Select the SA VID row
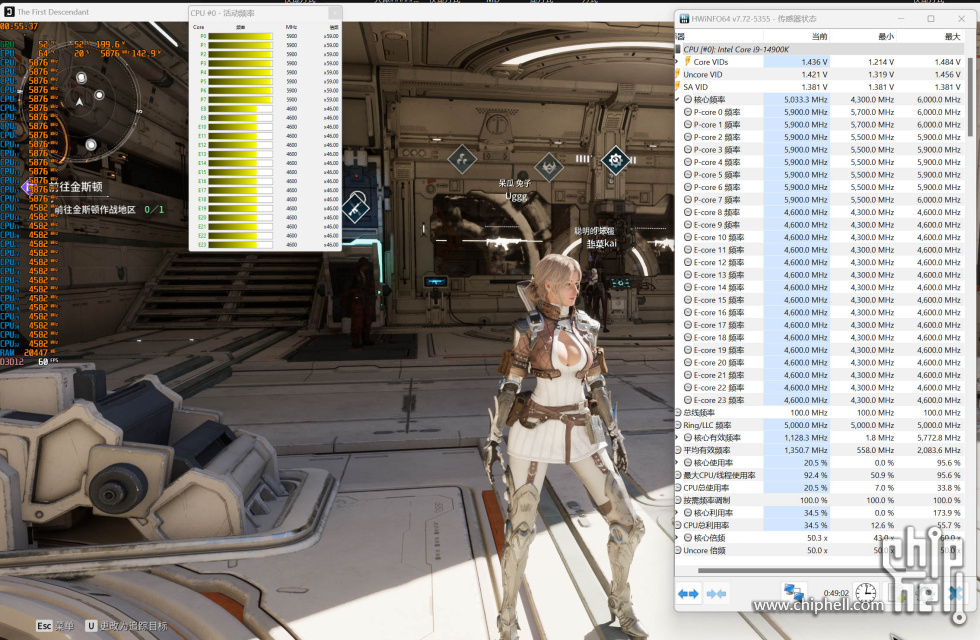The height and width of the screenshot is (640, 980). (x=819, y=87)
